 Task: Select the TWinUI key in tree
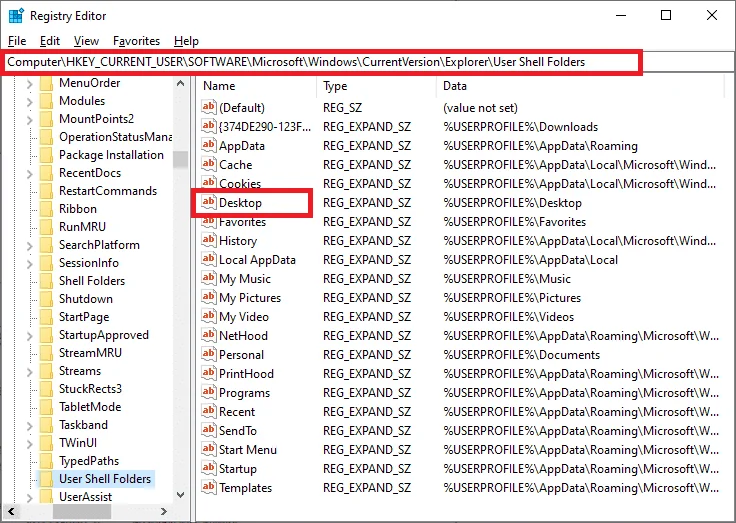(78, 443)
